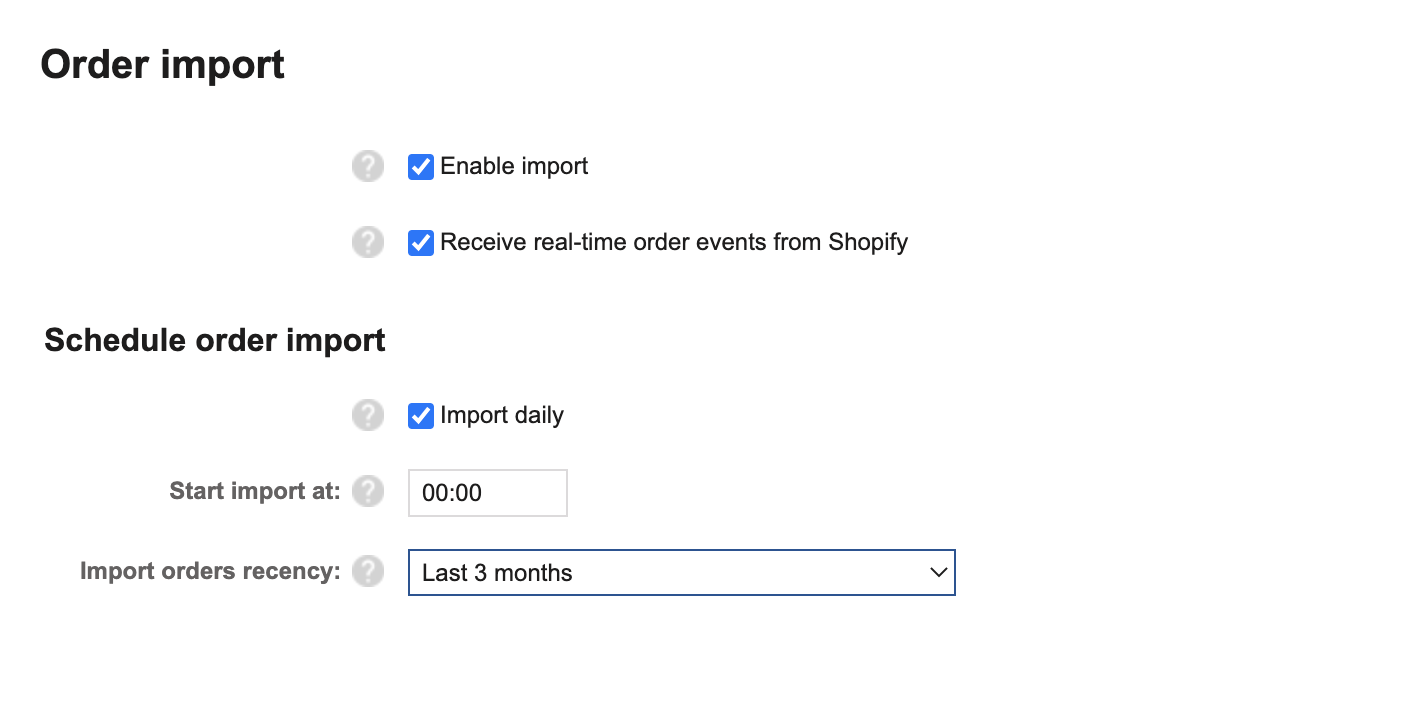Image resolution: width=1416 pixels, height=702 pixels.
Task: Click the chevron arrow of recency dropdown
Action: [938, 572]
